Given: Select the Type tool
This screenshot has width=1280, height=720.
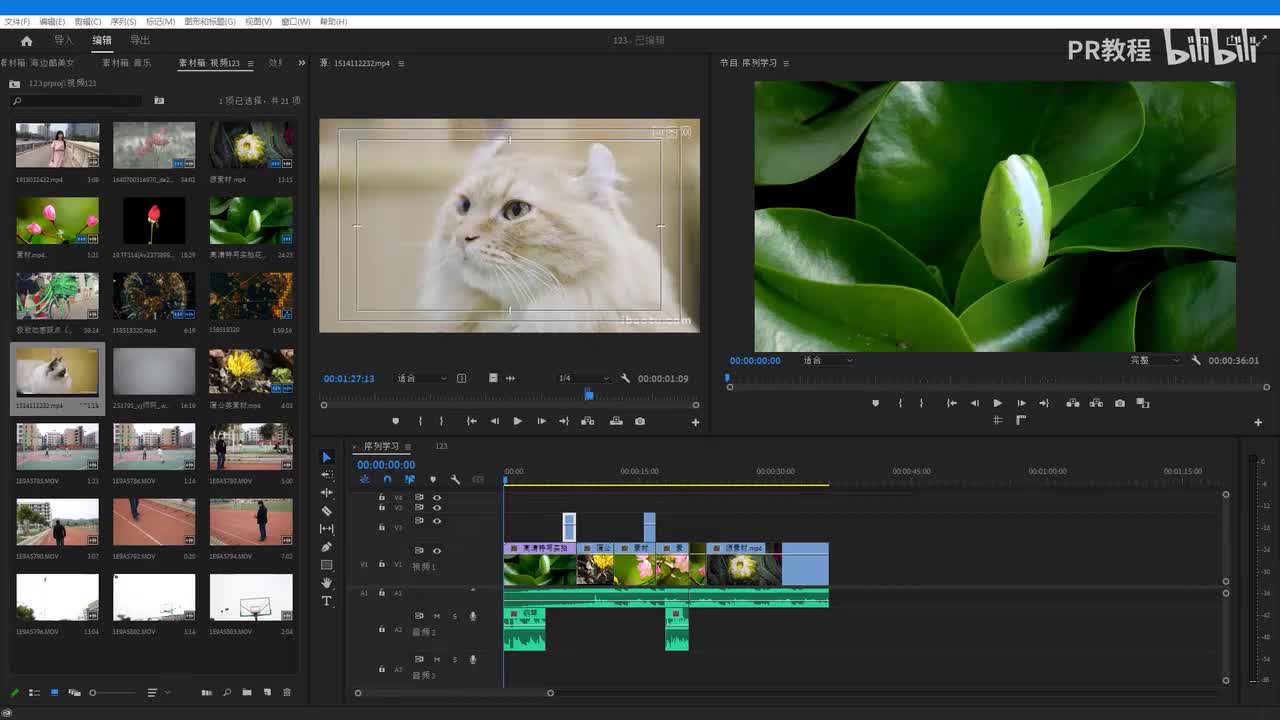Looking at the screenshot, I should [x=326, y=601].
